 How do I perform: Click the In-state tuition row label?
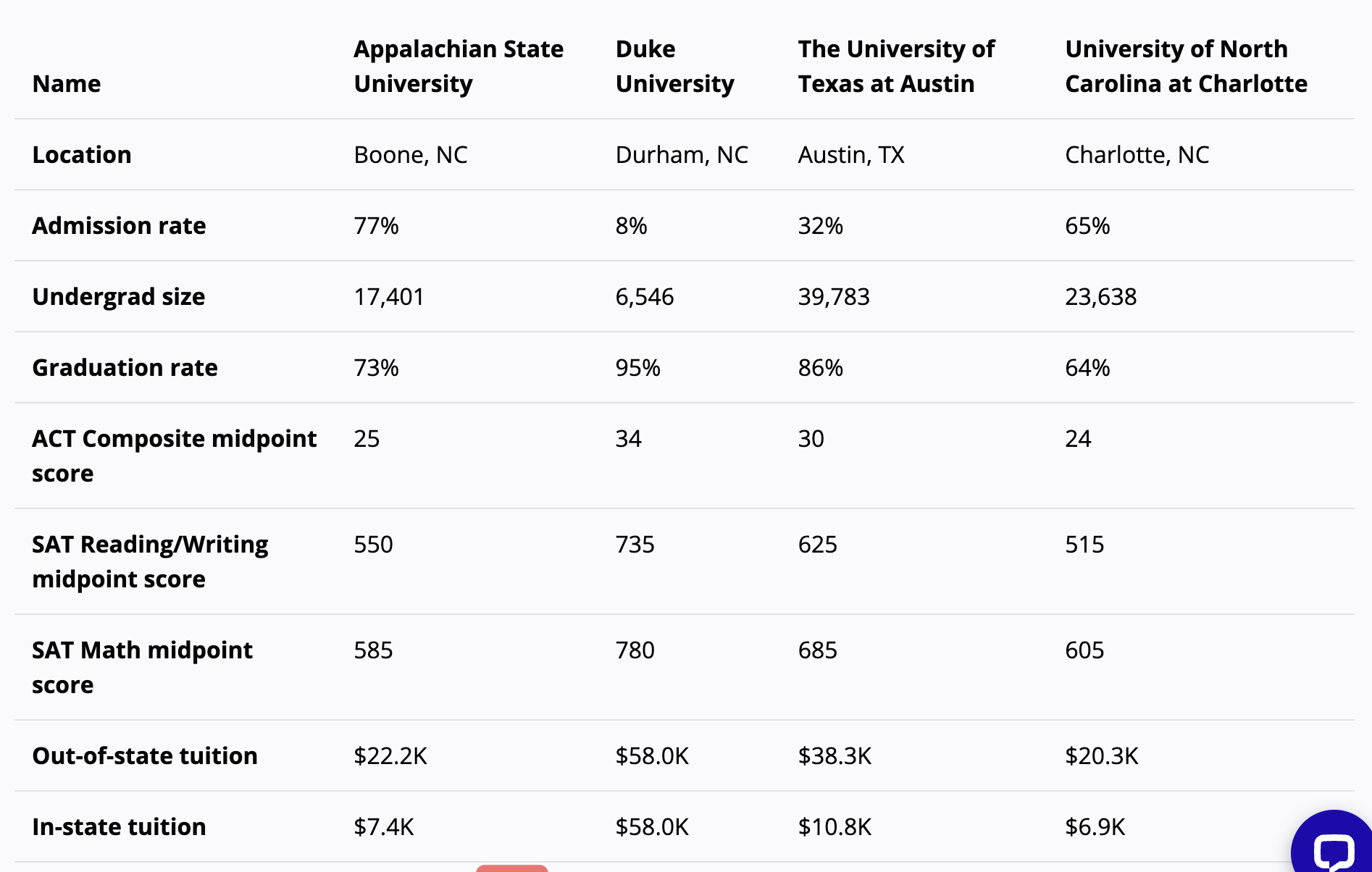pos(119,826)
